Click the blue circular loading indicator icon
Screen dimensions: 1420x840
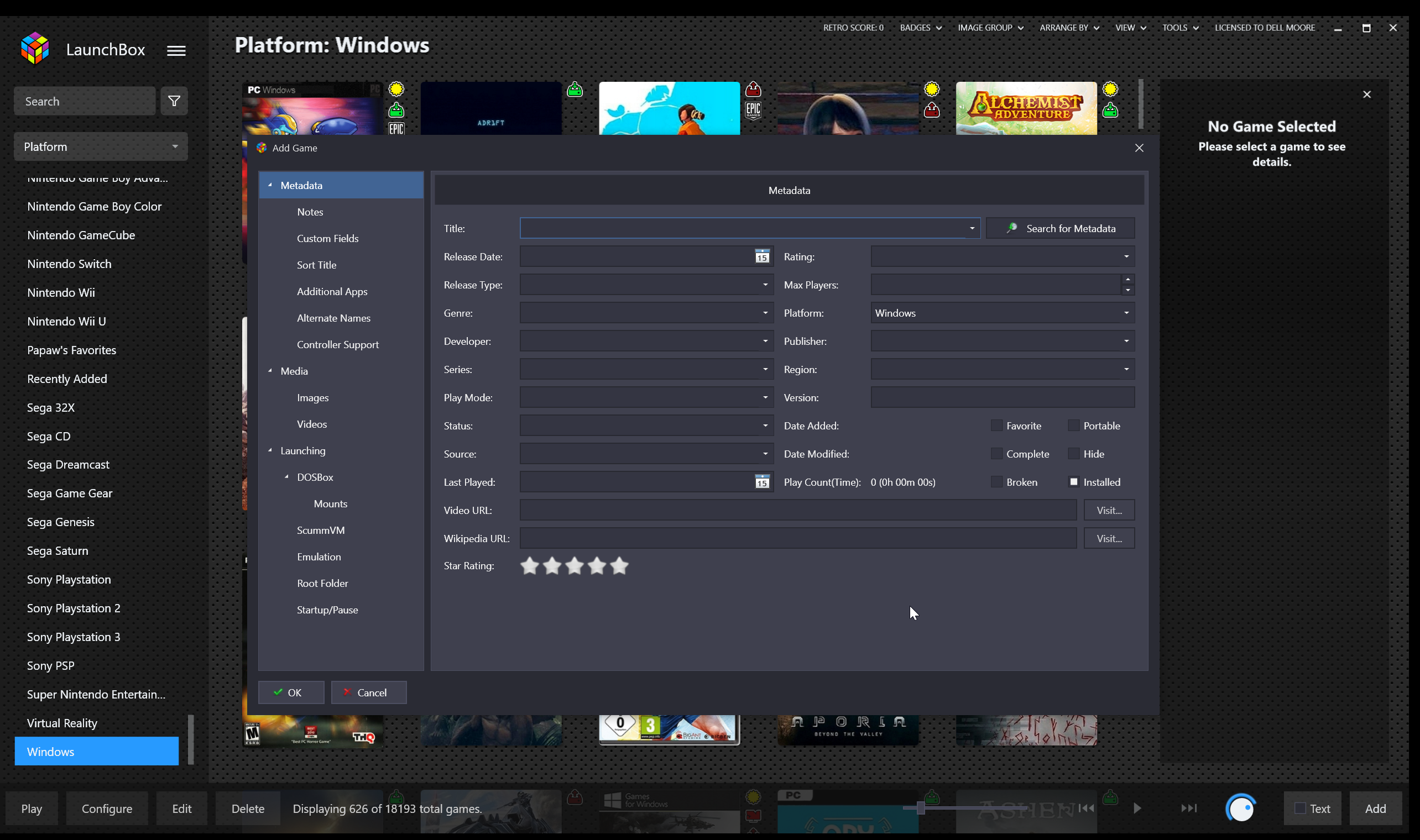(1241, 808)
